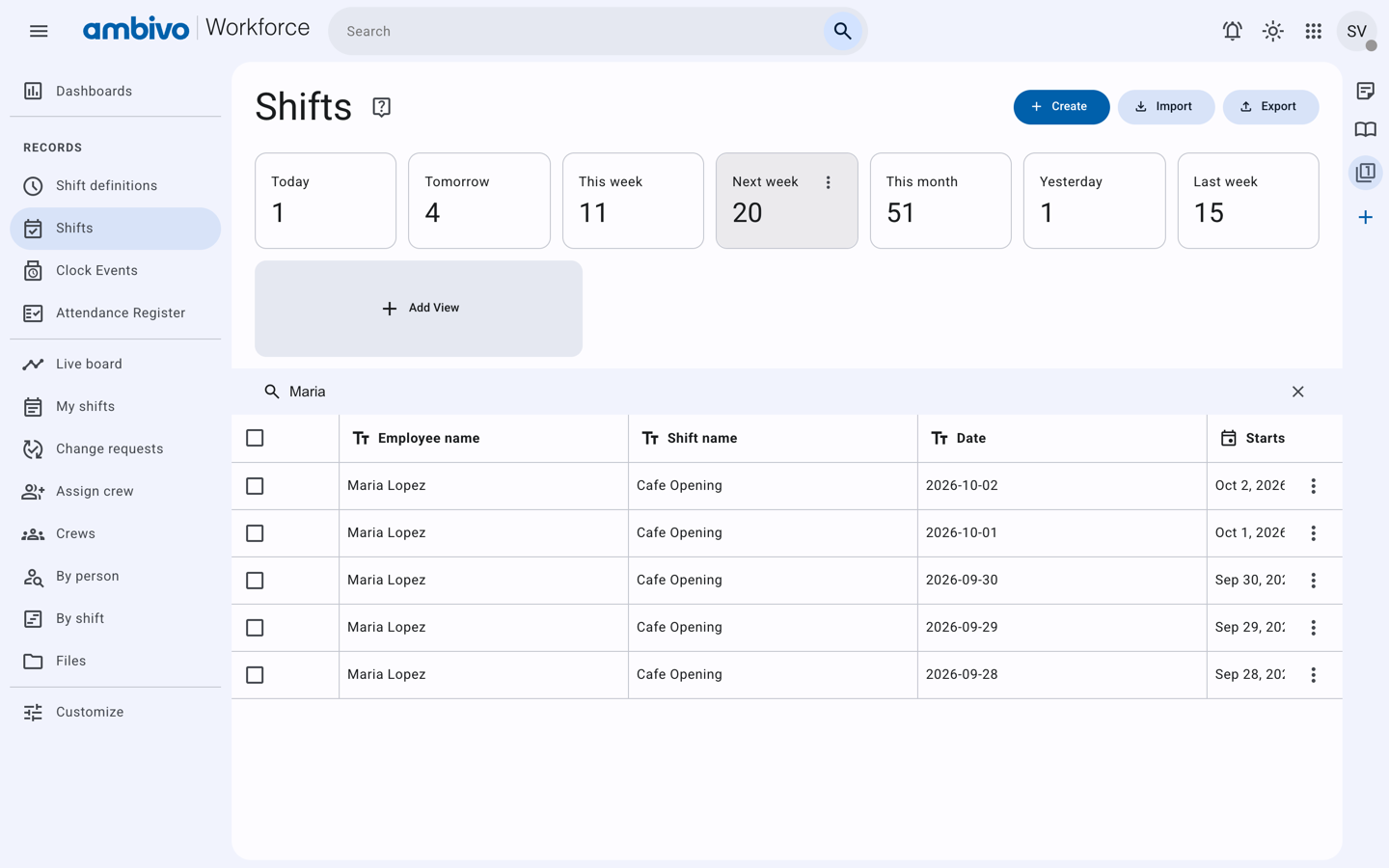
Task: Click Add View tile
Action: point(419,309)
